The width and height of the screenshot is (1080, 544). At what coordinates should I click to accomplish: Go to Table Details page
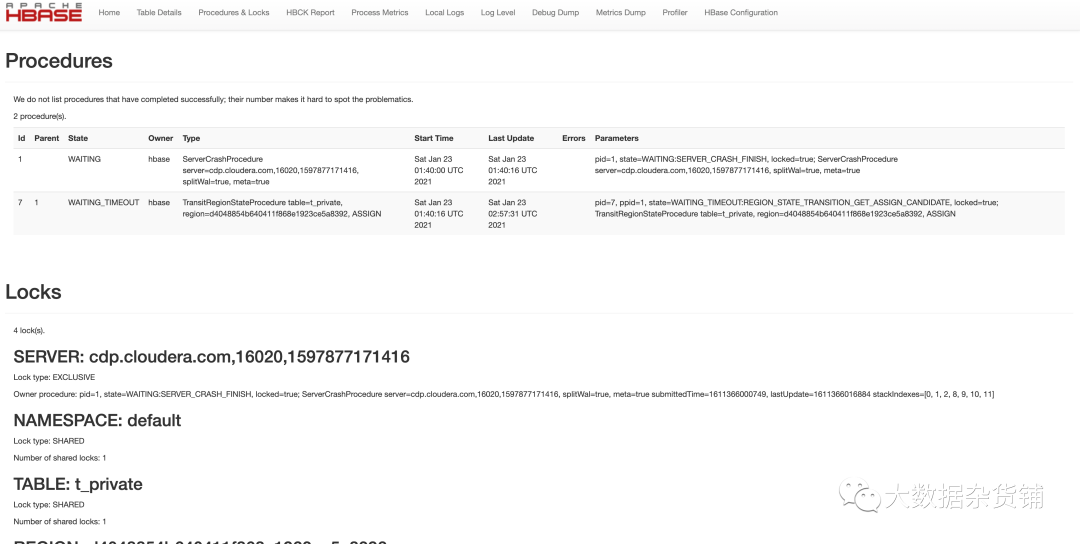point(159,12)
